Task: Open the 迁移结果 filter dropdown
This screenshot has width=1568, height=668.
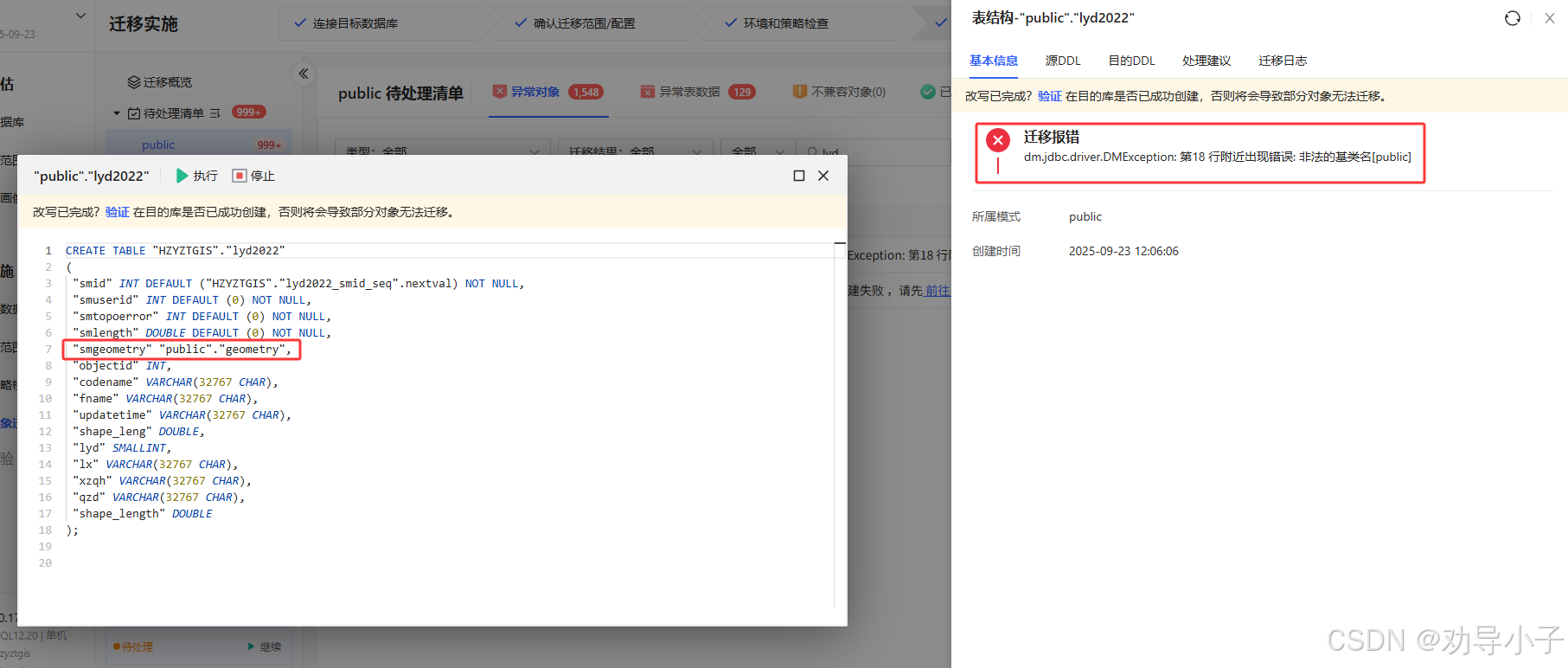Action: click(x=634, y=151)
